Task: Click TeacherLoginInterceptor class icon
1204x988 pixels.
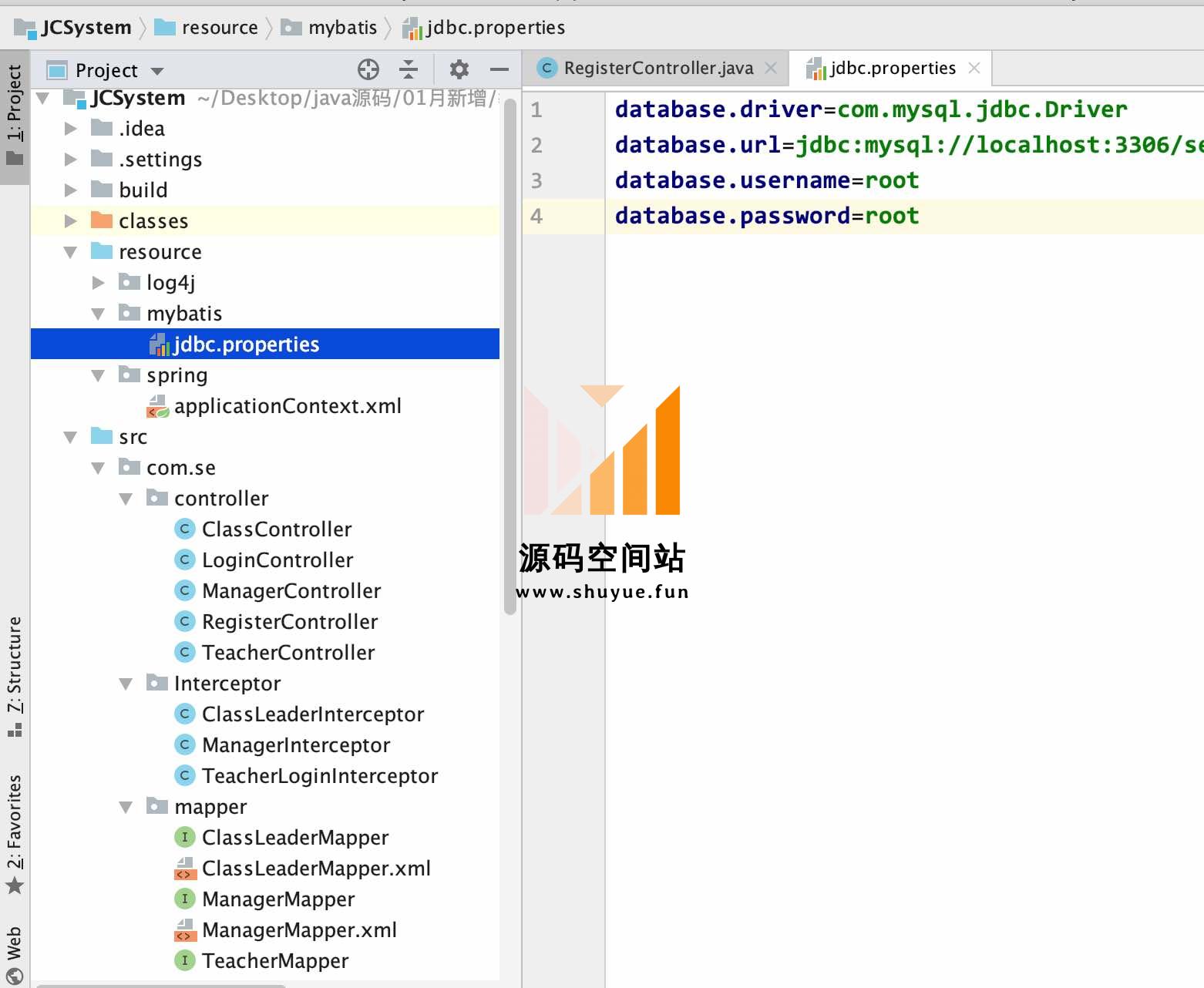Action: (184, 775)
